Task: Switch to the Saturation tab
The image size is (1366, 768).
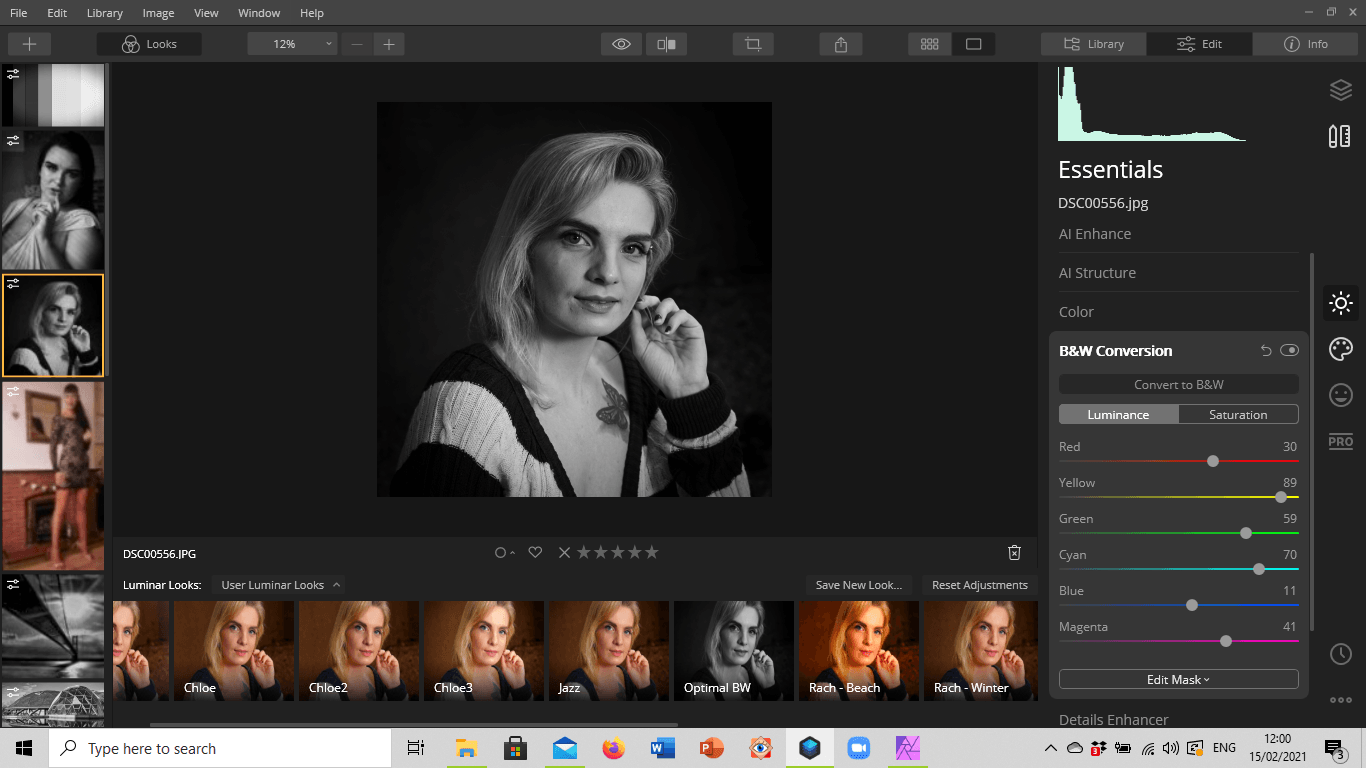Action: 1238,414
